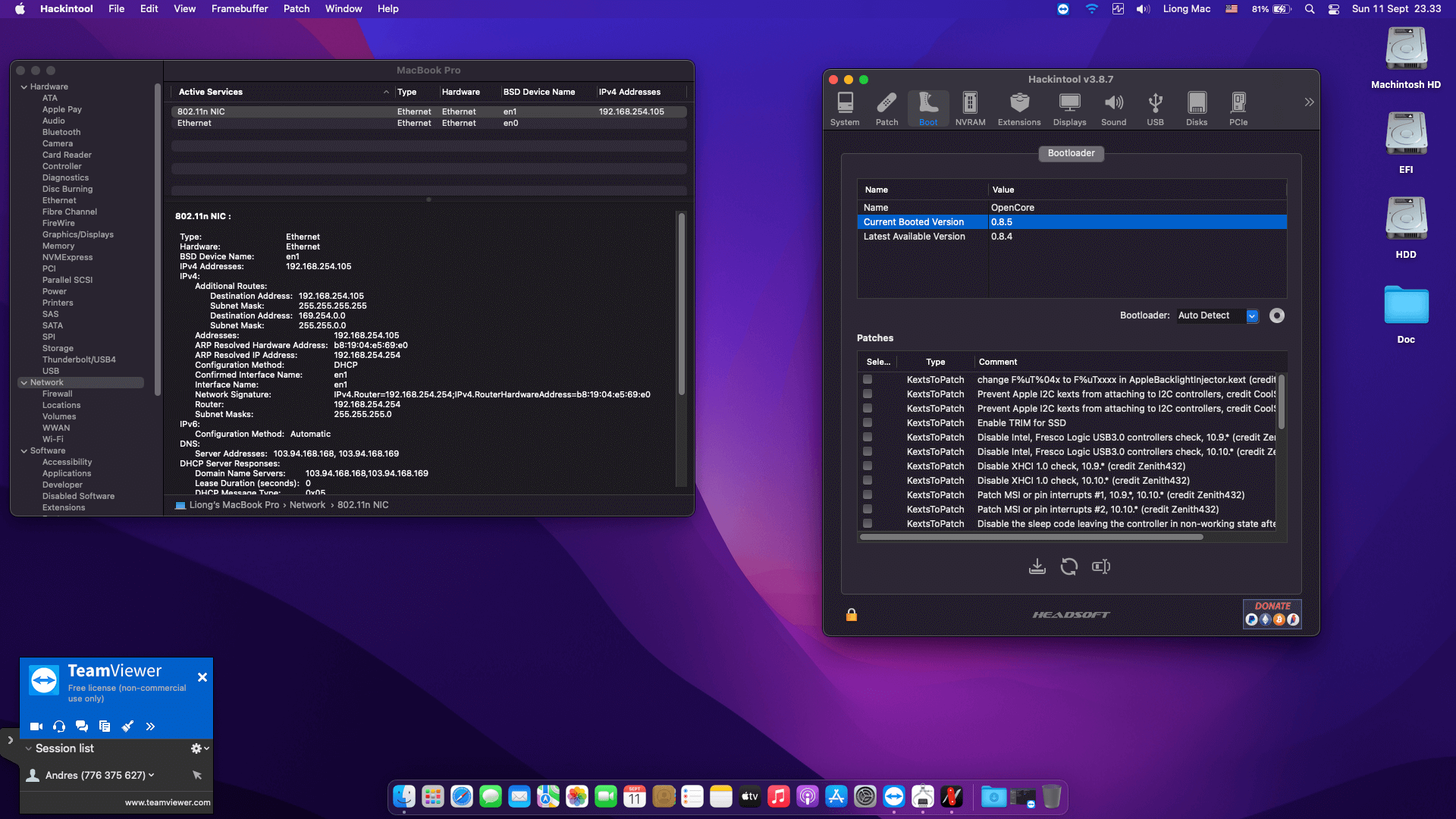This screenshot has width=1456, height=819.
Task: Open the Disks toolbar icon
Action: (x=1197, y=108)
